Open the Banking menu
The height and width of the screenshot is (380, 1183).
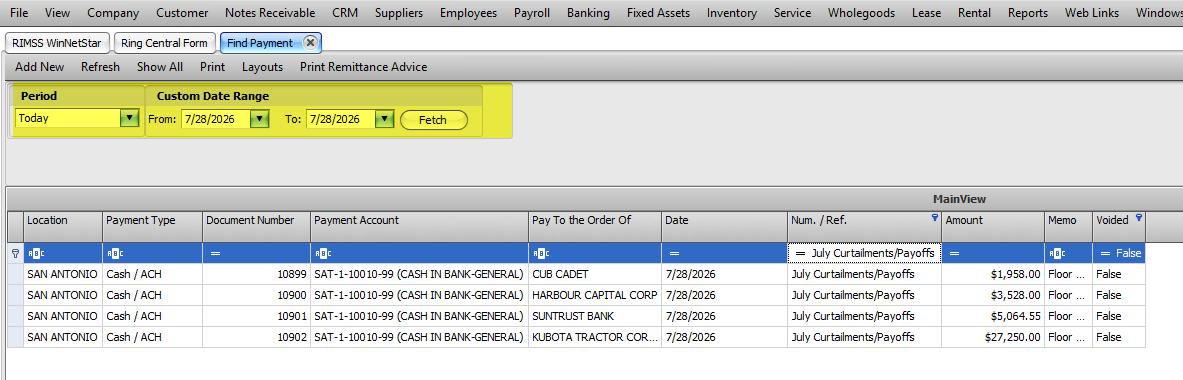tap(588, 13)
